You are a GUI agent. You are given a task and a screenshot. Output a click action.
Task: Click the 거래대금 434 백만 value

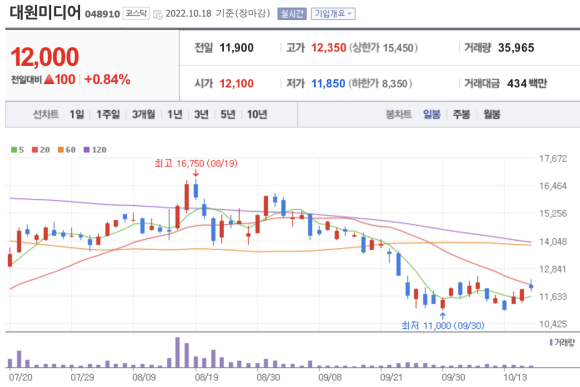(x=527, y=84)
